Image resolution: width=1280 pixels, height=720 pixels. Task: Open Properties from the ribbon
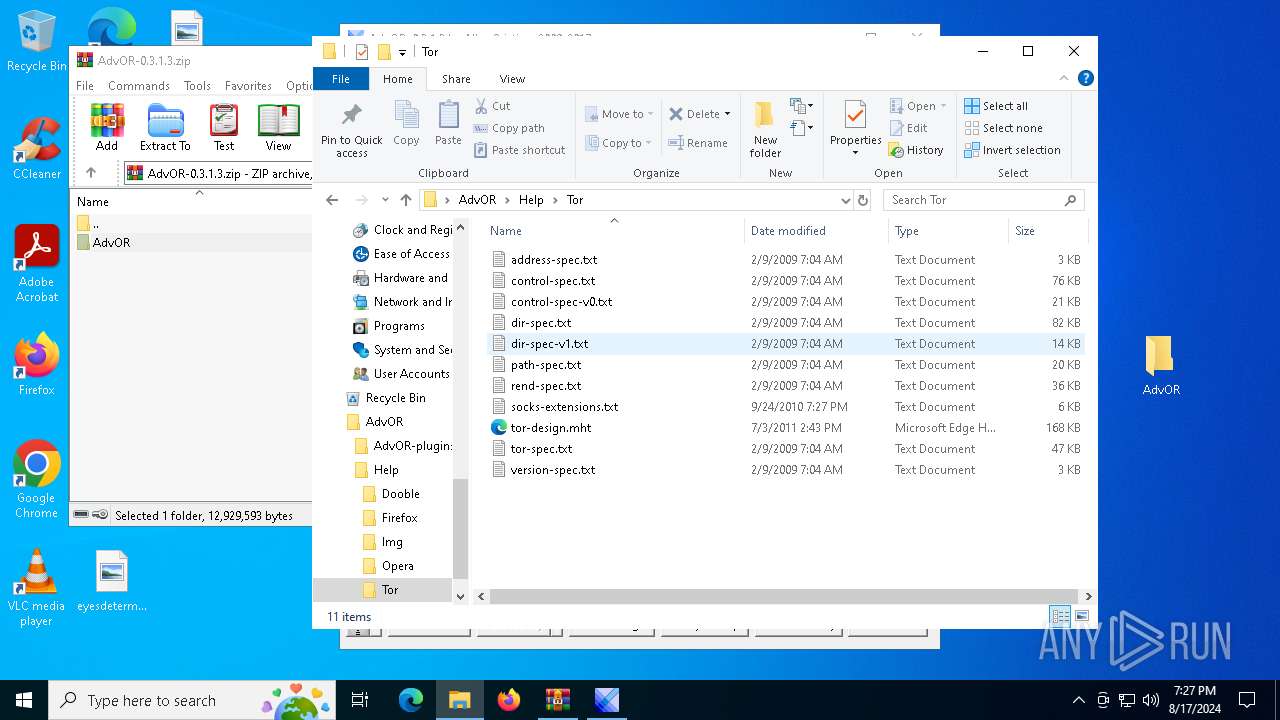click(x=855, y=129)
